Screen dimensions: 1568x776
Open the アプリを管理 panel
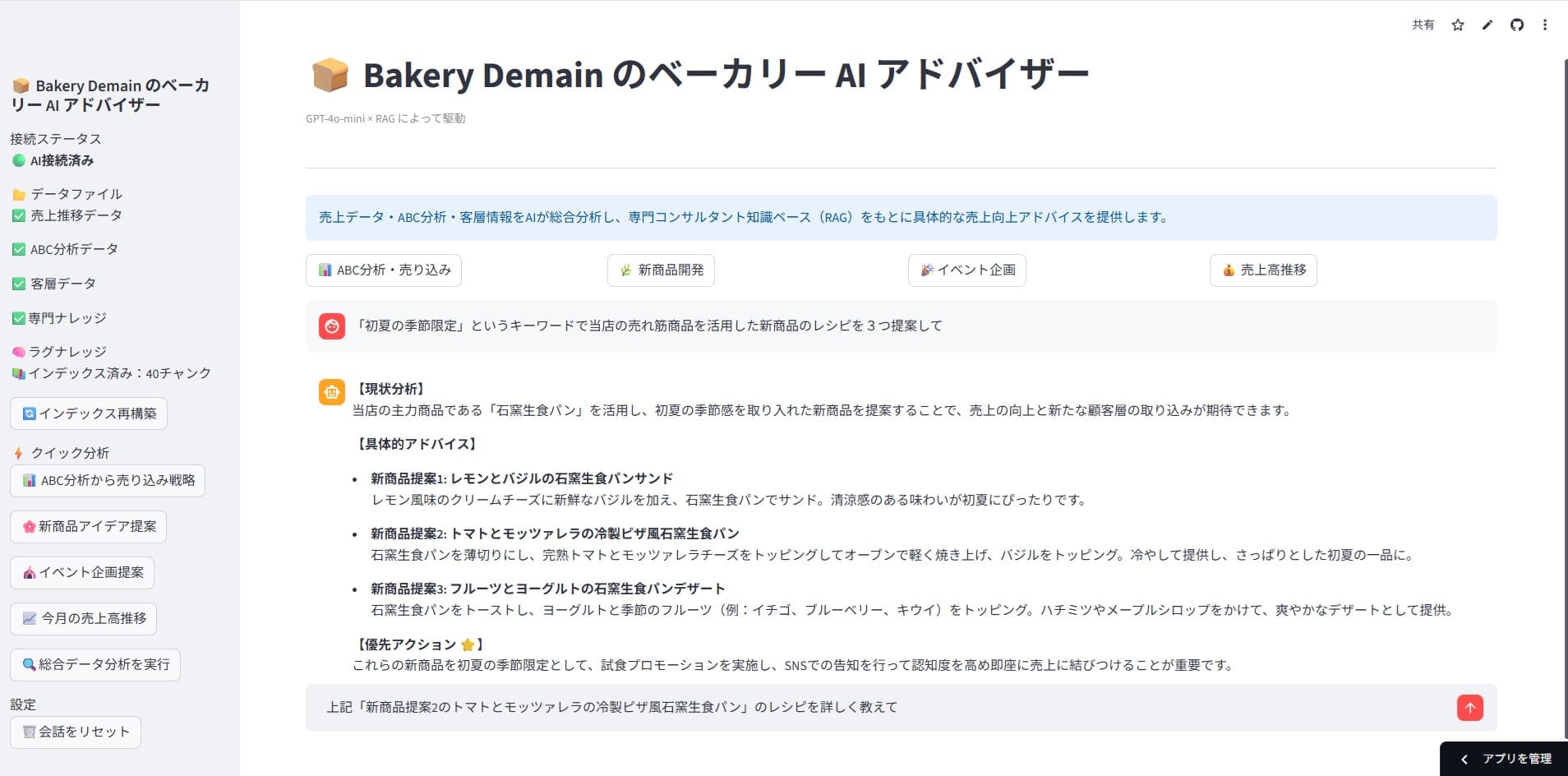(x=1504, y=759)
